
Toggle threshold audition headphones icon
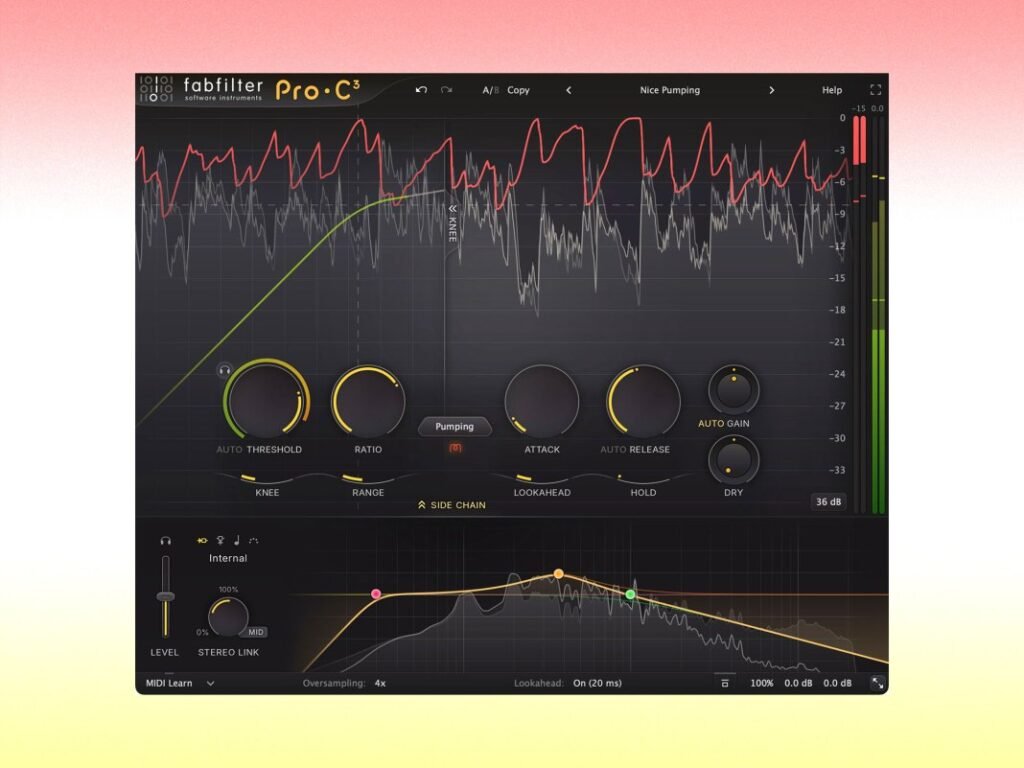[x=224, y=370]
